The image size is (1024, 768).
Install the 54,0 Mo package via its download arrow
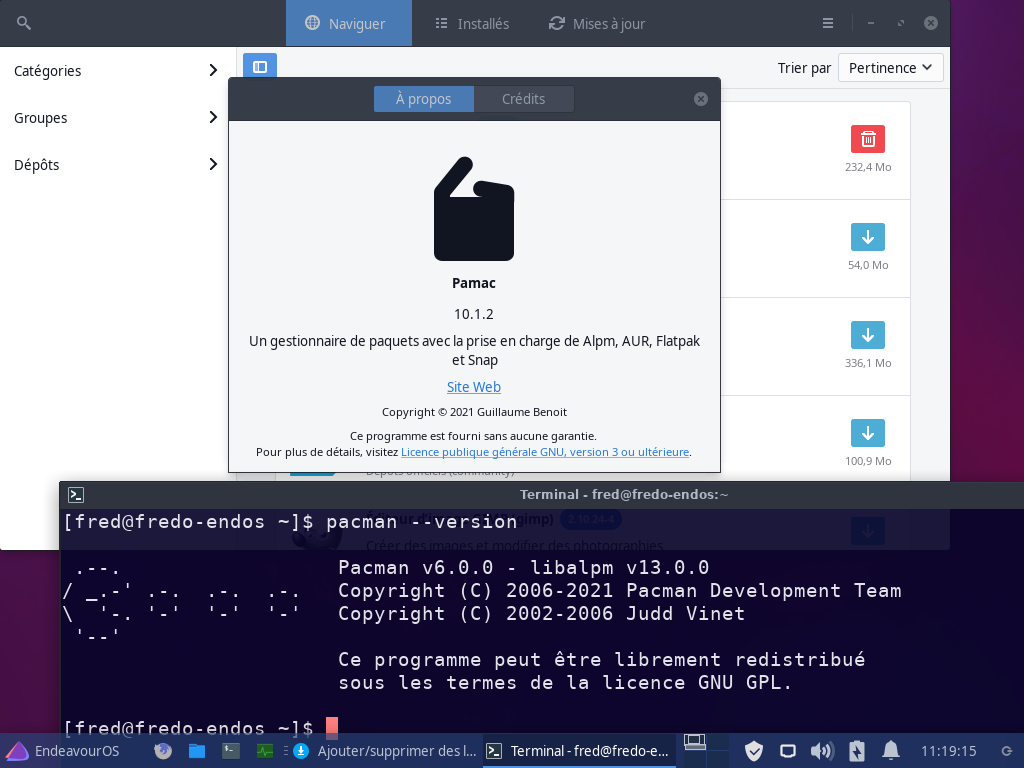tap(867, 237)
